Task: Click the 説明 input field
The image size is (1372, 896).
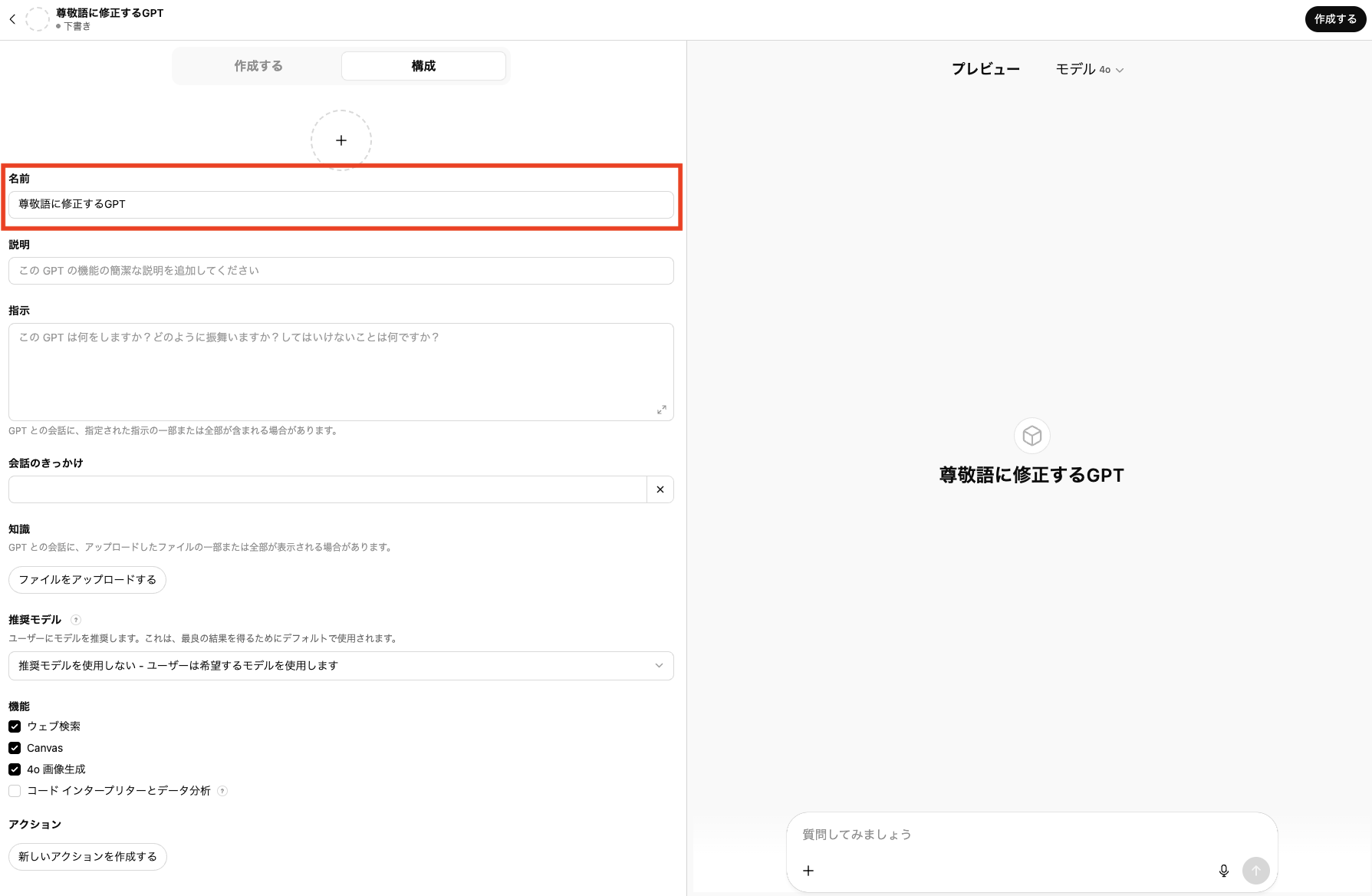Action: [x=341, y=271]
